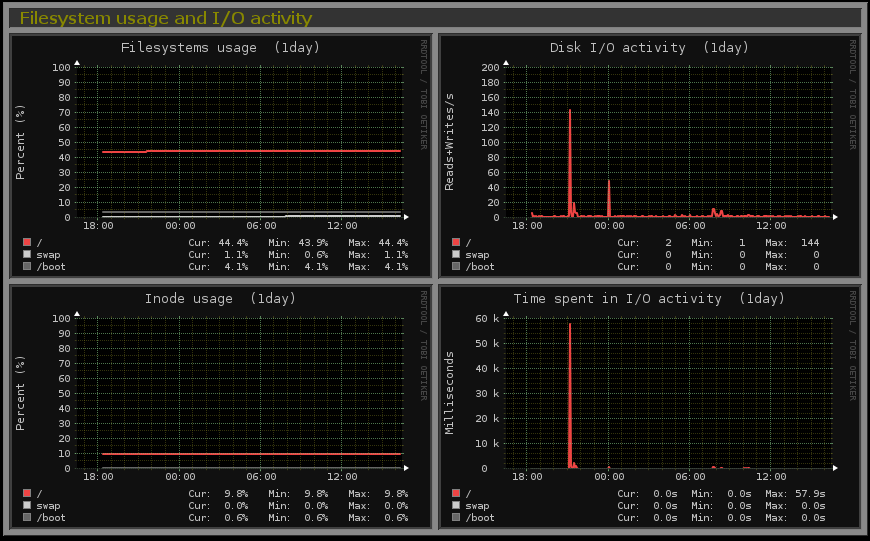Click gray /boot swatch in Filesystems usage legend

tap(27, 266)
